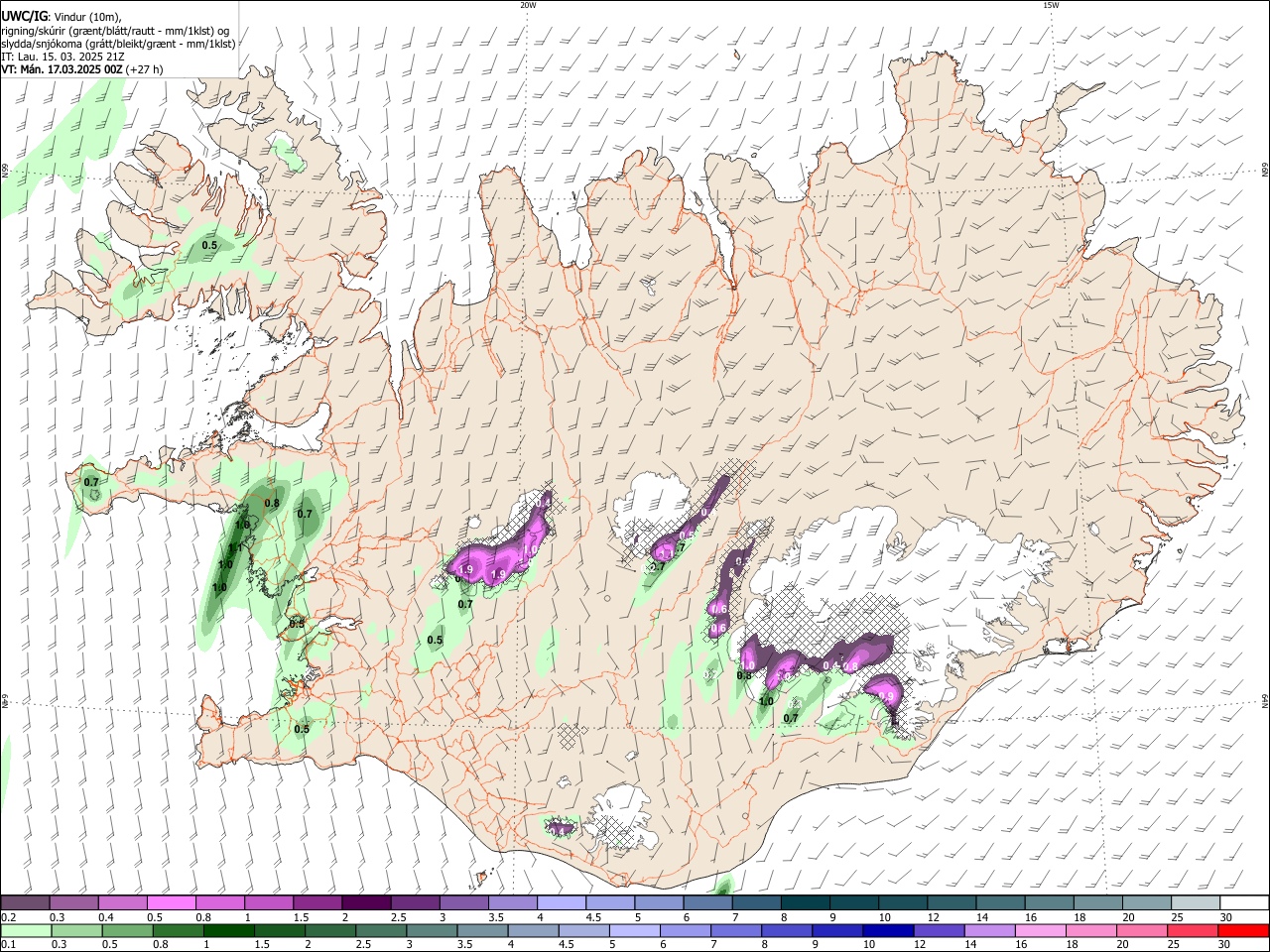Click the 'slydda/snjókoma (grátt/bleikt/grænt - mm/1klst)' line
This screenshot has width=1270, height=952.
point(118,44)
